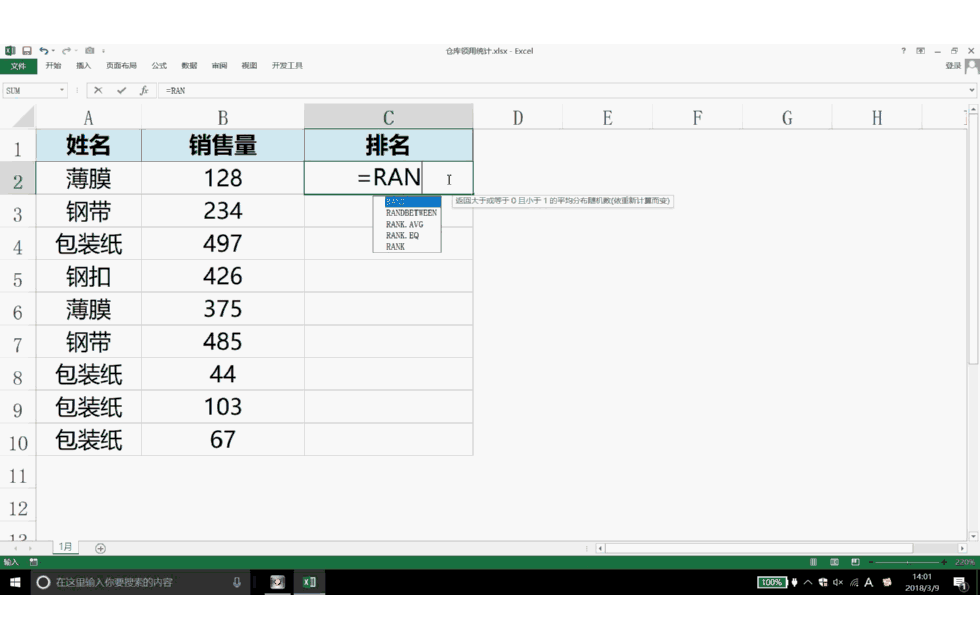Screen dimensions: 980x640
Task: Click the Redo arrow icon
Action: [x=66, y=51]
